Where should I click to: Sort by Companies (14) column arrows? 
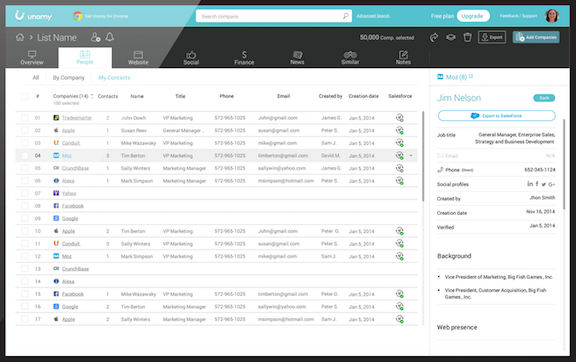pyautogui.click(x=92, y=96)
